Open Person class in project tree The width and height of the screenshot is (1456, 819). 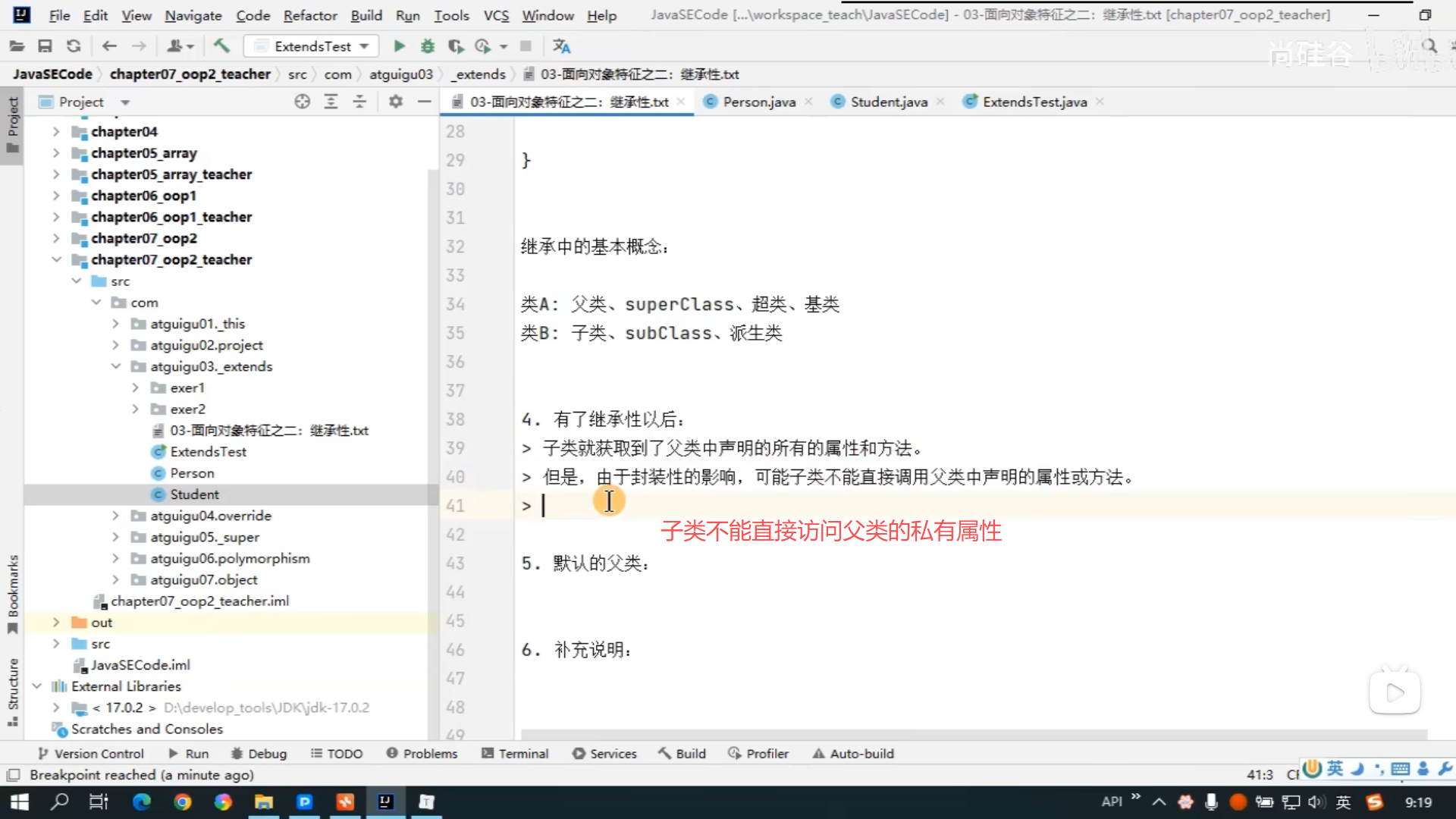point(192,473)
